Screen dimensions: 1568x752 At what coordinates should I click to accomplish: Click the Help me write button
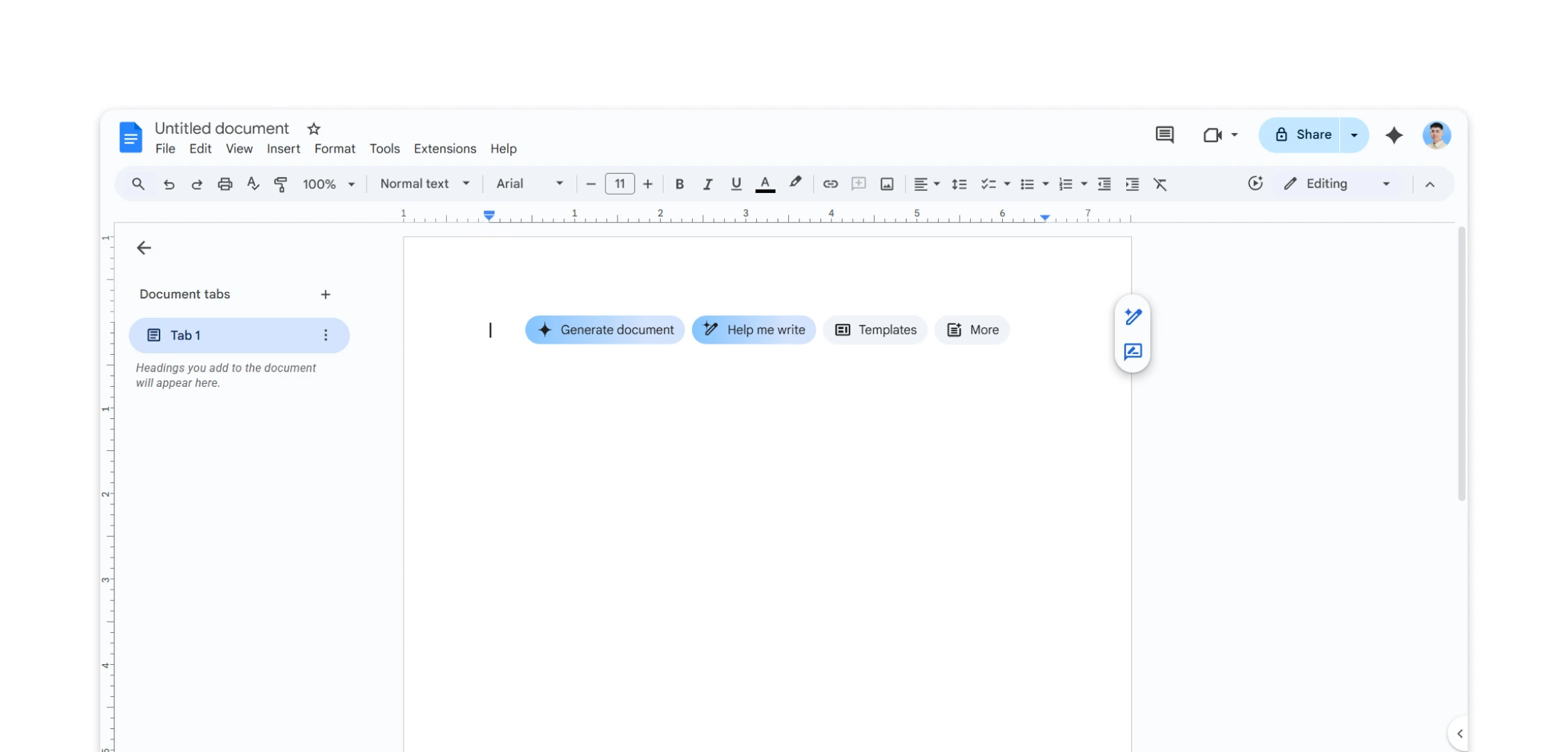[753, 330]
